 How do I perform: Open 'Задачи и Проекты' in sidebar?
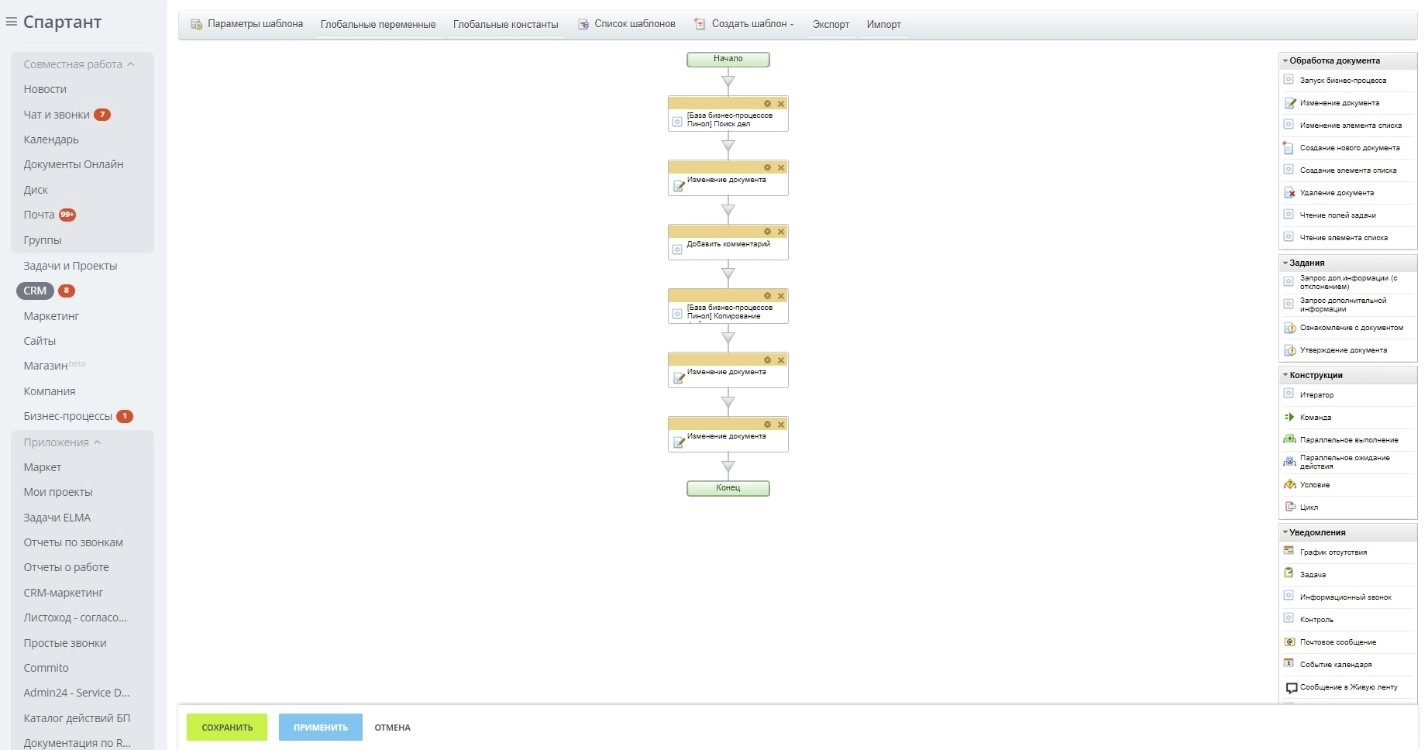tap(70, 266)
